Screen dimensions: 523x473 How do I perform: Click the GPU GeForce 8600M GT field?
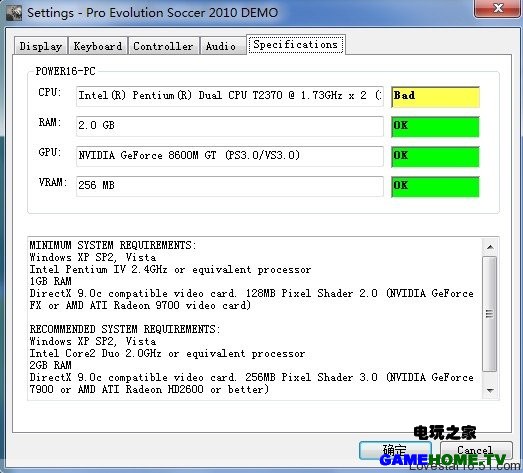[229, 156]
